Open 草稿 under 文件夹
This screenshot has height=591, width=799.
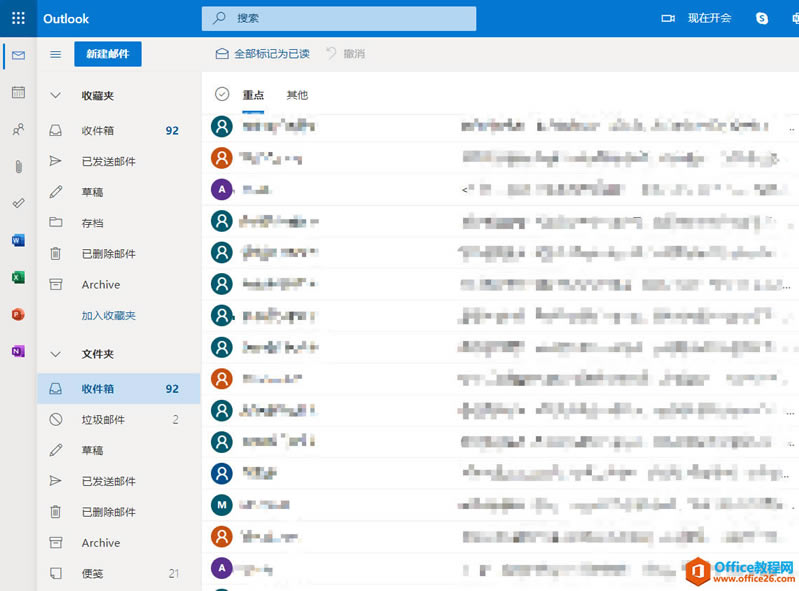tap(118, 450)
